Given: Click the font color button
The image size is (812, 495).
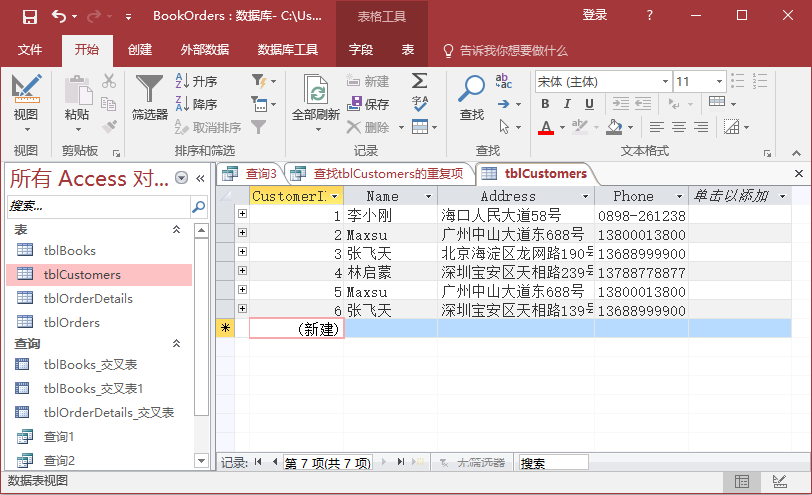Looking at the screenshot, I should point(545,127).
